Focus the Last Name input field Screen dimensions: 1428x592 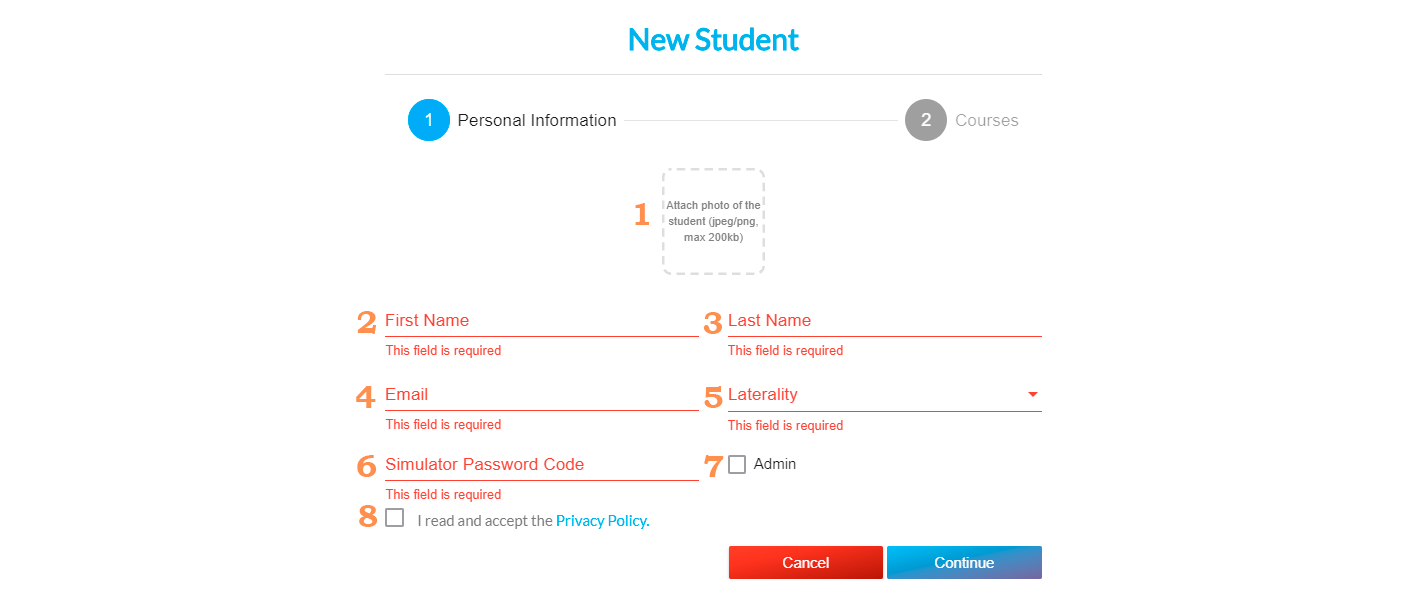[884, 320]
